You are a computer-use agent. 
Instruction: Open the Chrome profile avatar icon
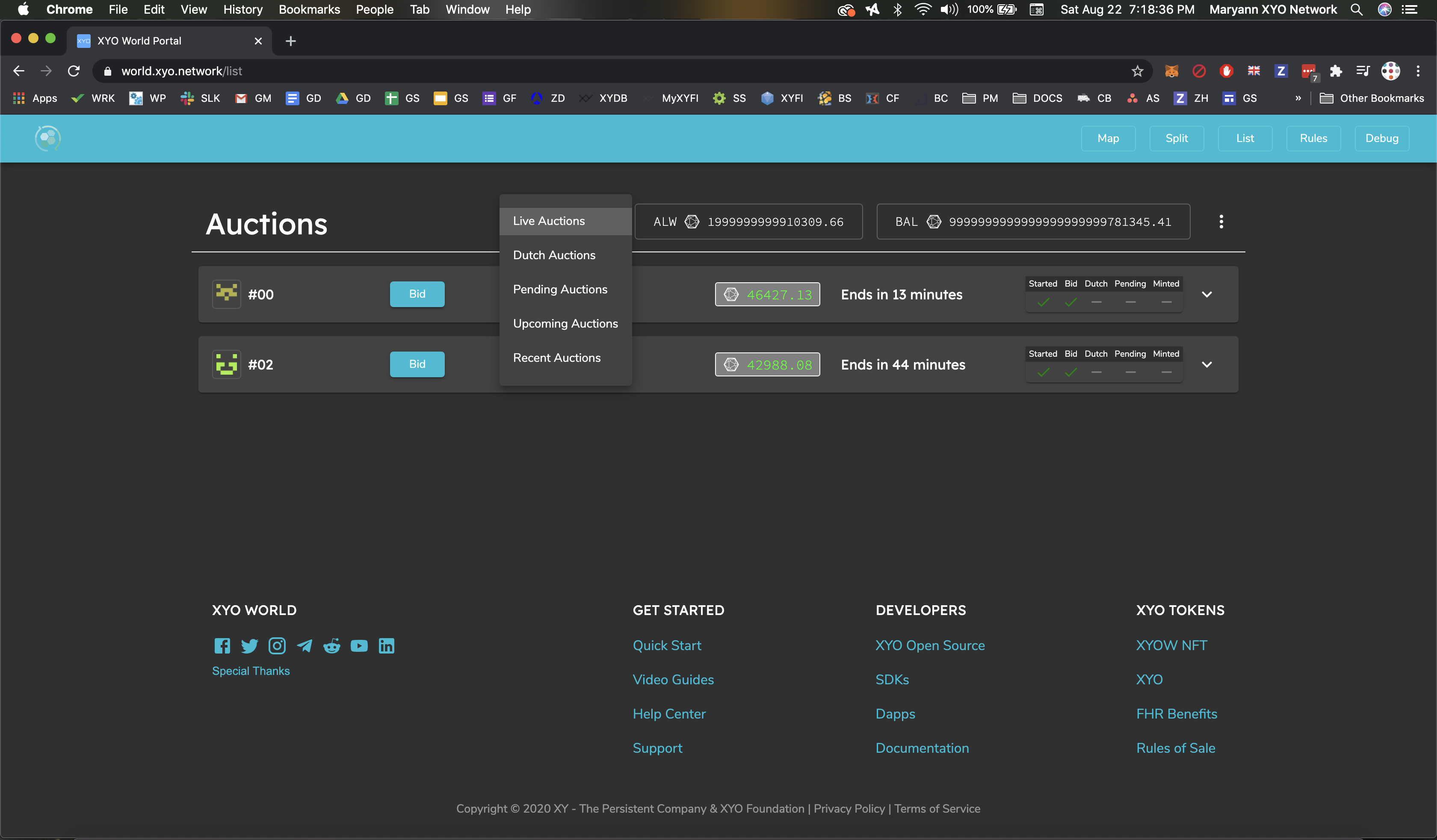click(x=1390, y=71)
